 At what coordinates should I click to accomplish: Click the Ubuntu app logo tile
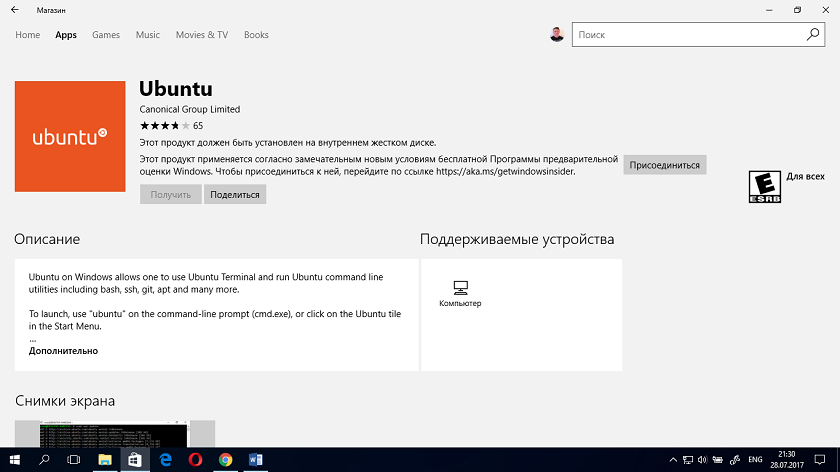tap(70, 136)
